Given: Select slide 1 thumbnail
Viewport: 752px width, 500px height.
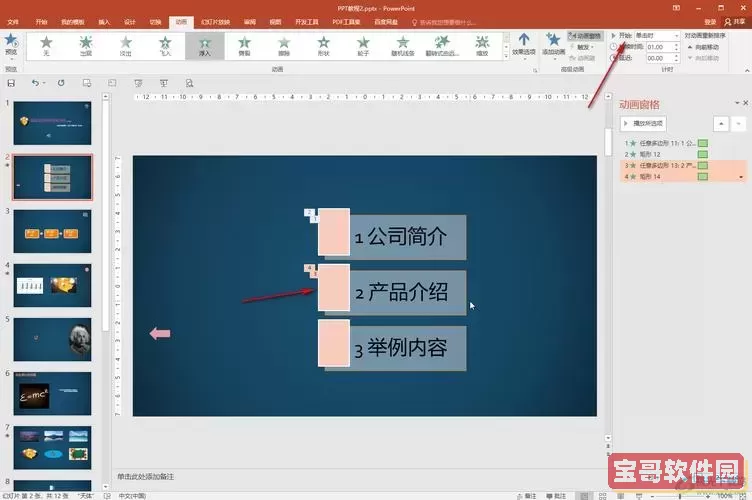Looking at the screenshot, I should coord(52,123).
